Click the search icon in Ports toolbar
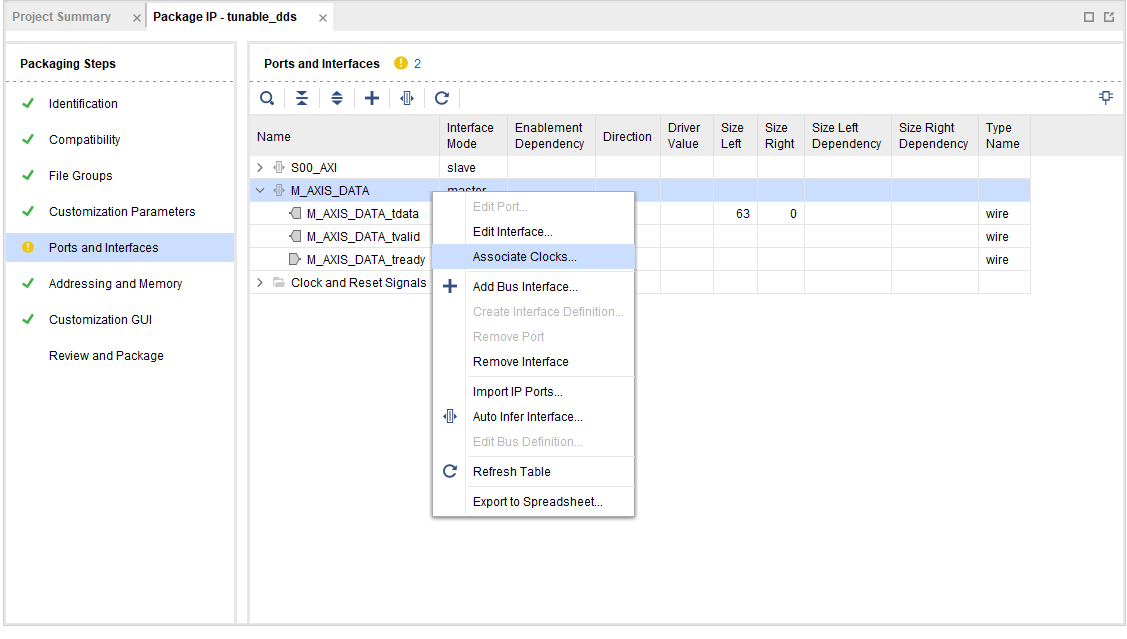Screen dimensions: 1127x639 pos(267,98)
